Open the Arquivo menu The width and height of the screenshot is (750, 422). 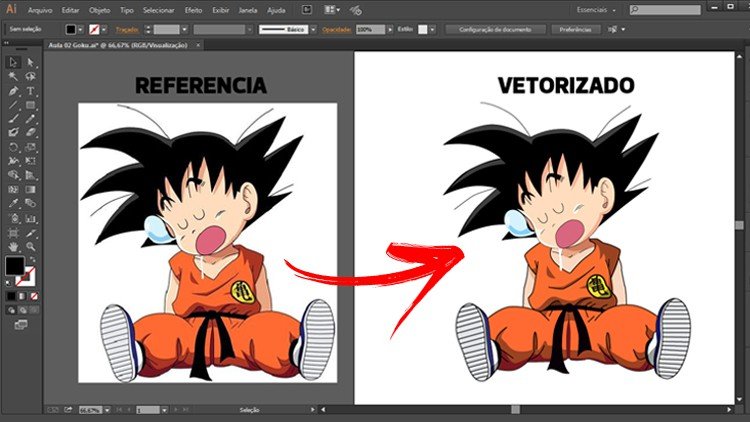click(x=40, y=10)
